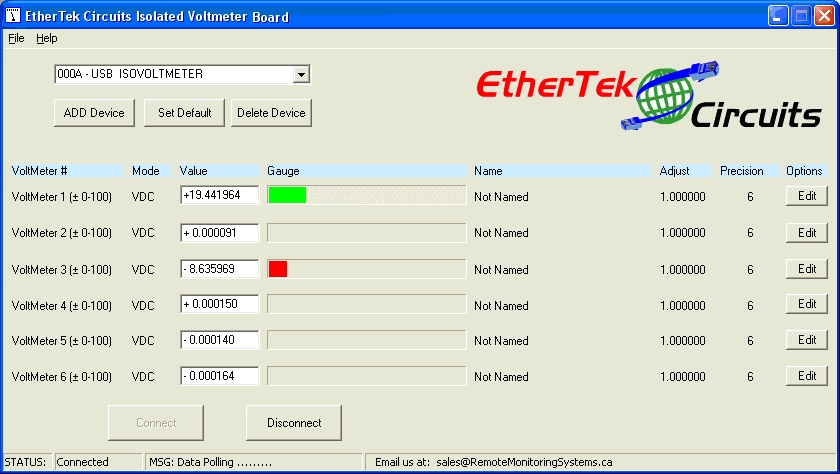Click the ADD Device button
This screenshot has height=474, width=840.
tap(94, 113)
